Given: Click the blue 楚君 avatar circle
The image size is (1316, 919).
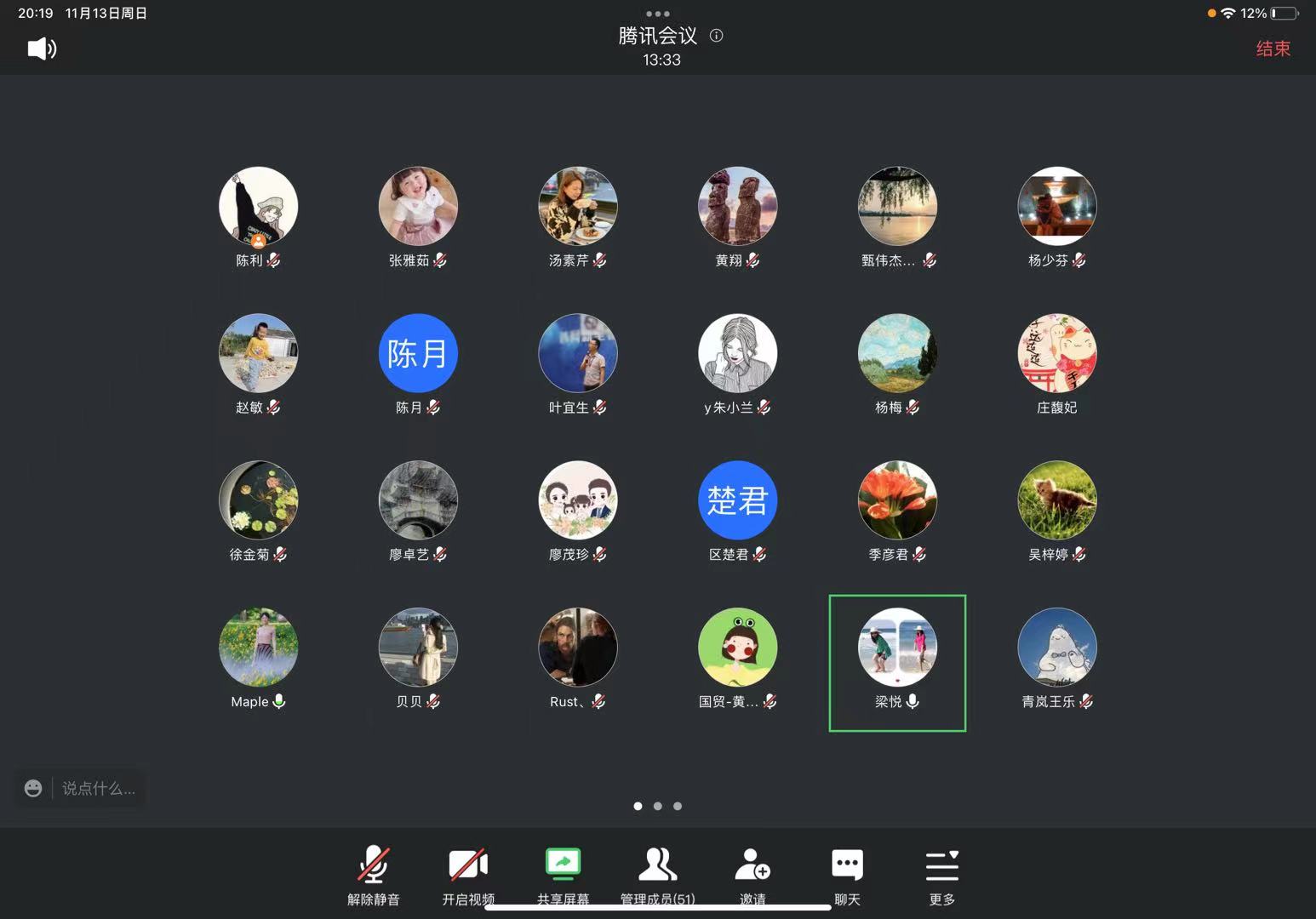Looking at the screenshot, I should pos(737,500).
